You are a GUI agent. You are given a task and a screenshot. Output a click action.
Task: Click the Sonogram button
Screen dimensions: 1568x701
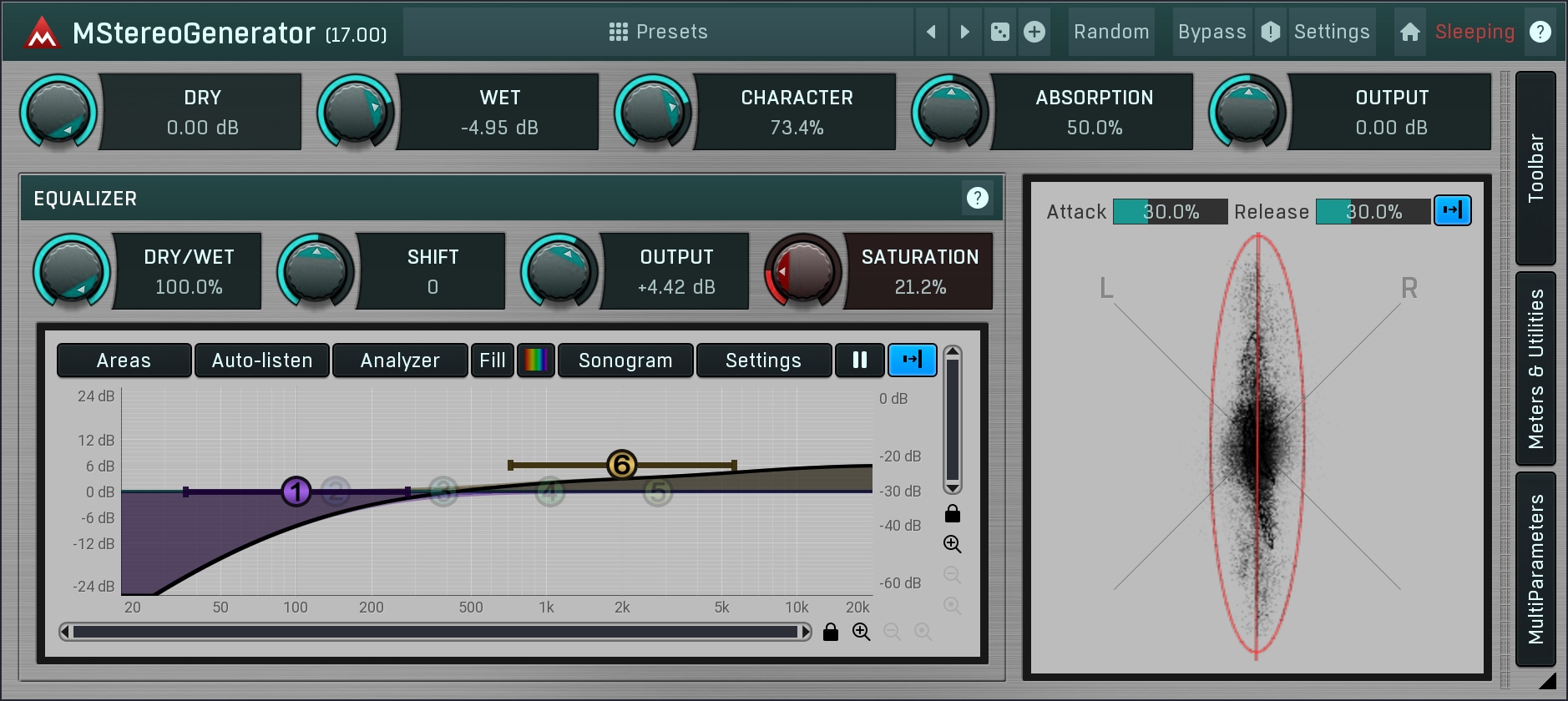point(625,361)
